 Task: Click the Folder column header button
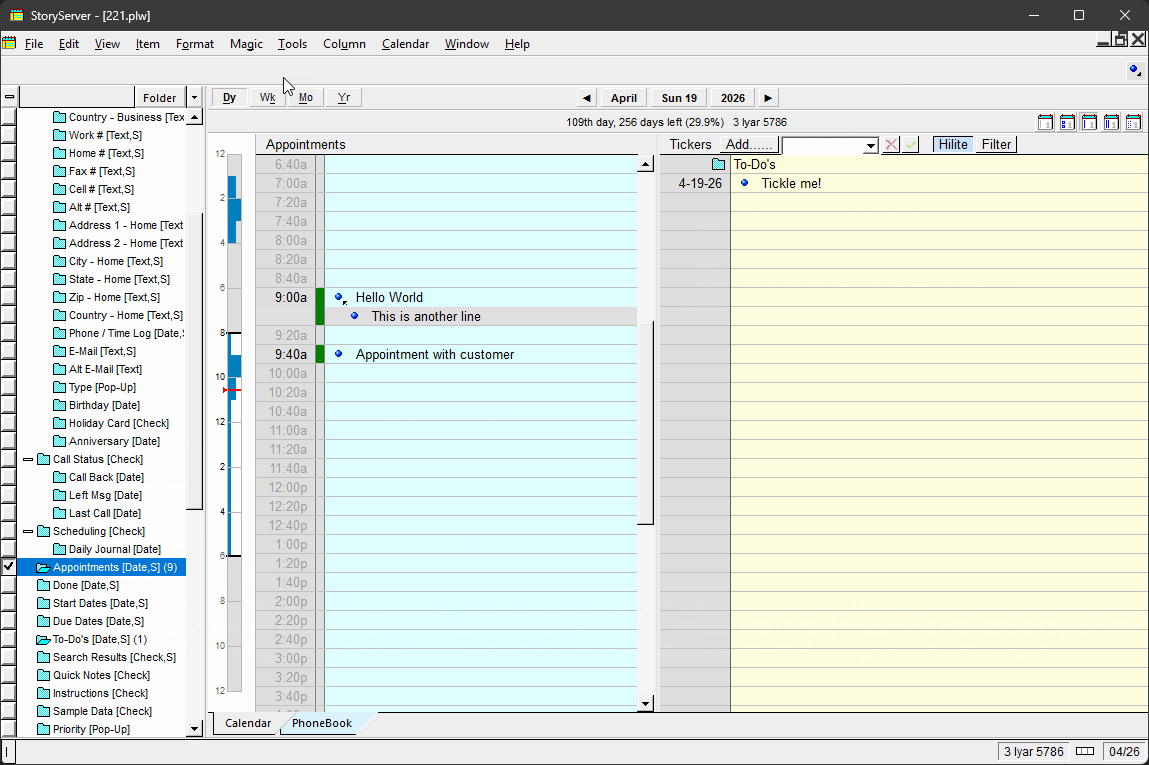pyautogui.click(x=160, y=97)
